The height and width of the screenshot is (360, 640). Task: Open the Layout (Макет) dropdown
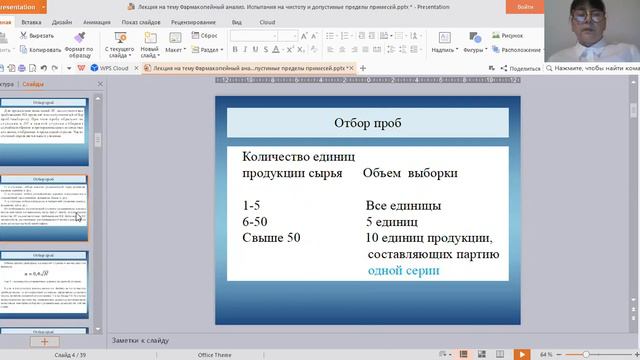click(x=175, y=49)
